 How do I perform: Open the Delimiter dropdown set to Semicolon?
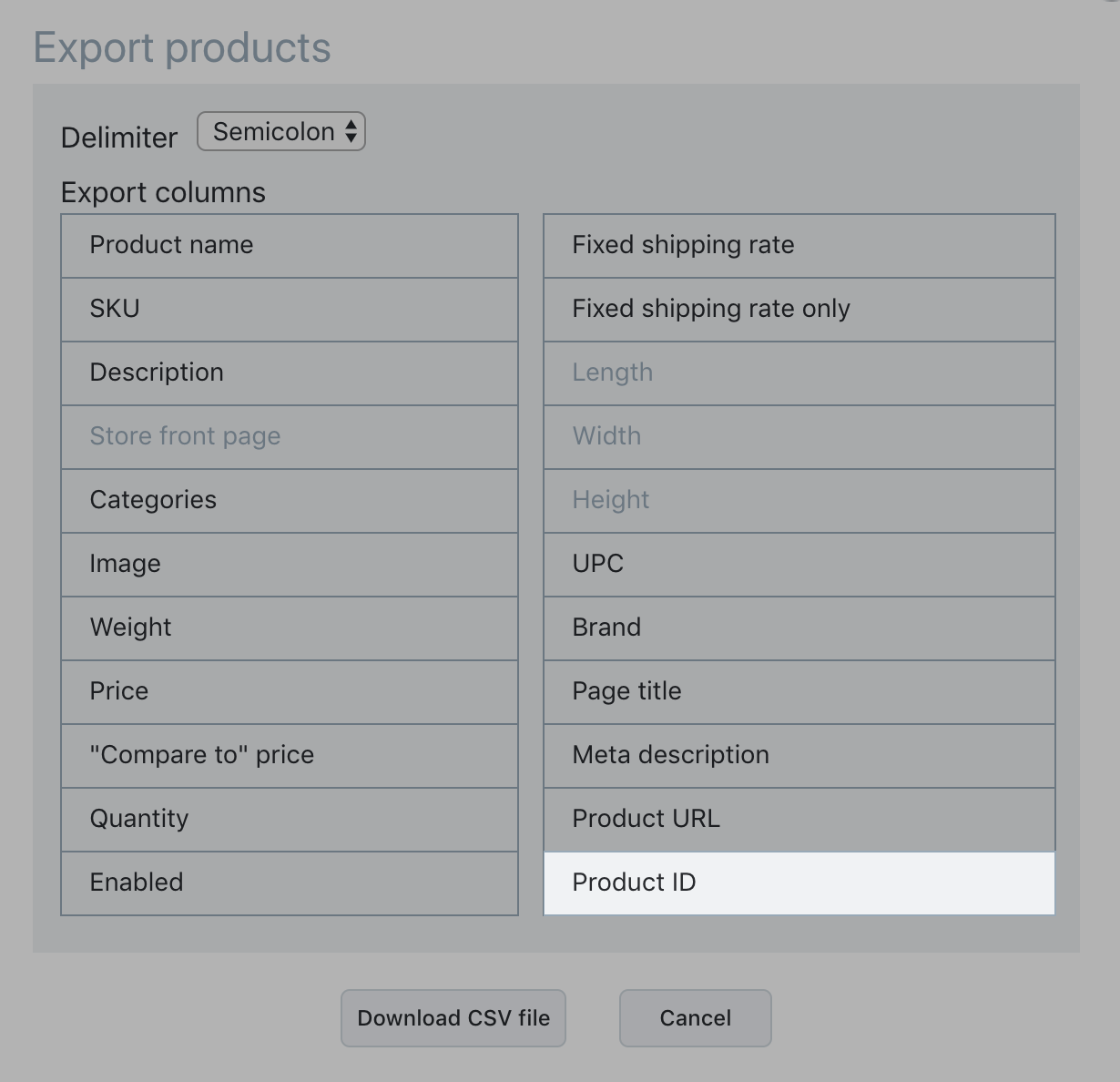coord(281,131)
